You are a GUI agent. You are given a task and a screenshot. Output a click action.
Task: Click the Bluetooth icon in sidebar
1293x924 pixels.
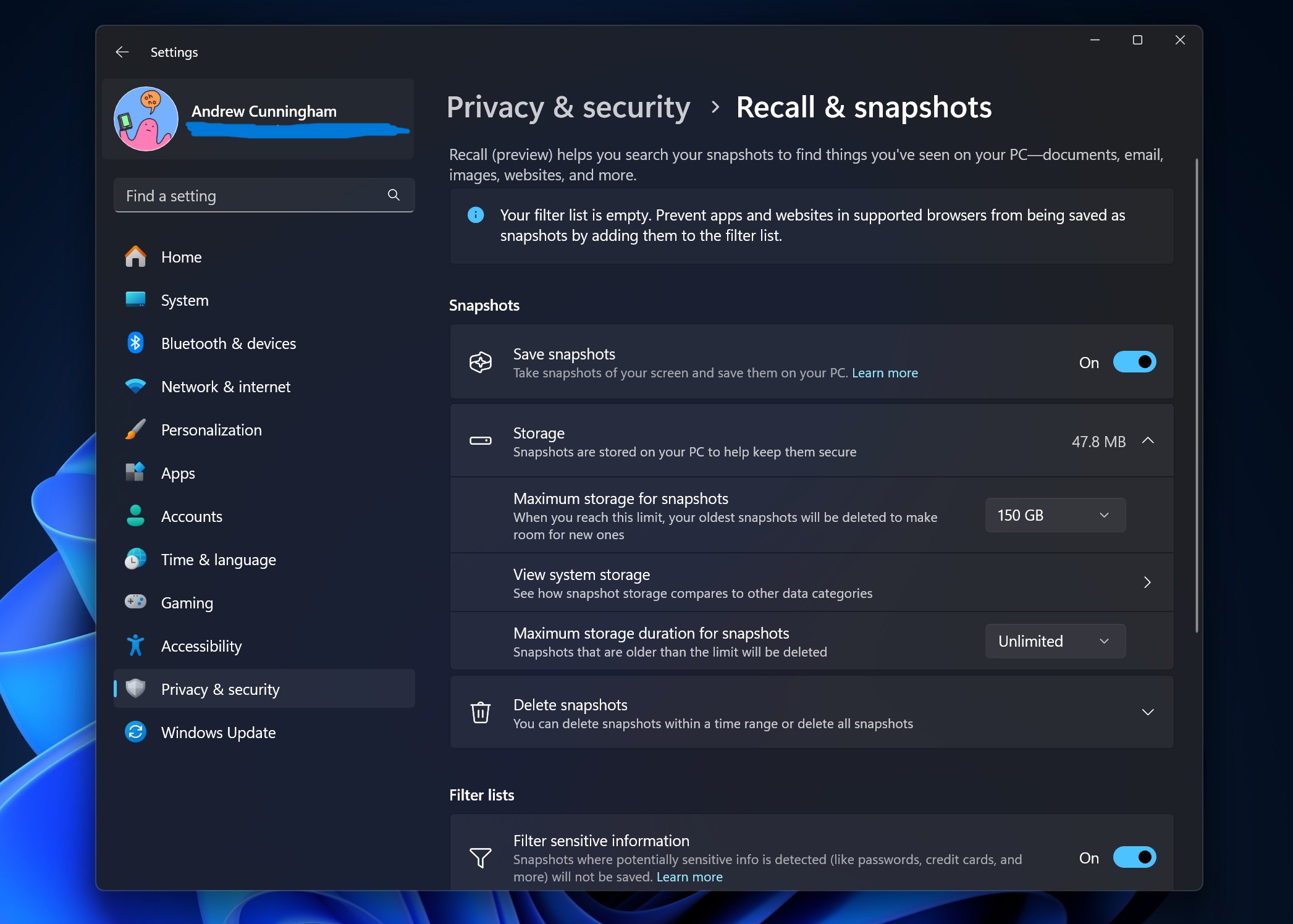coord(135,343)
